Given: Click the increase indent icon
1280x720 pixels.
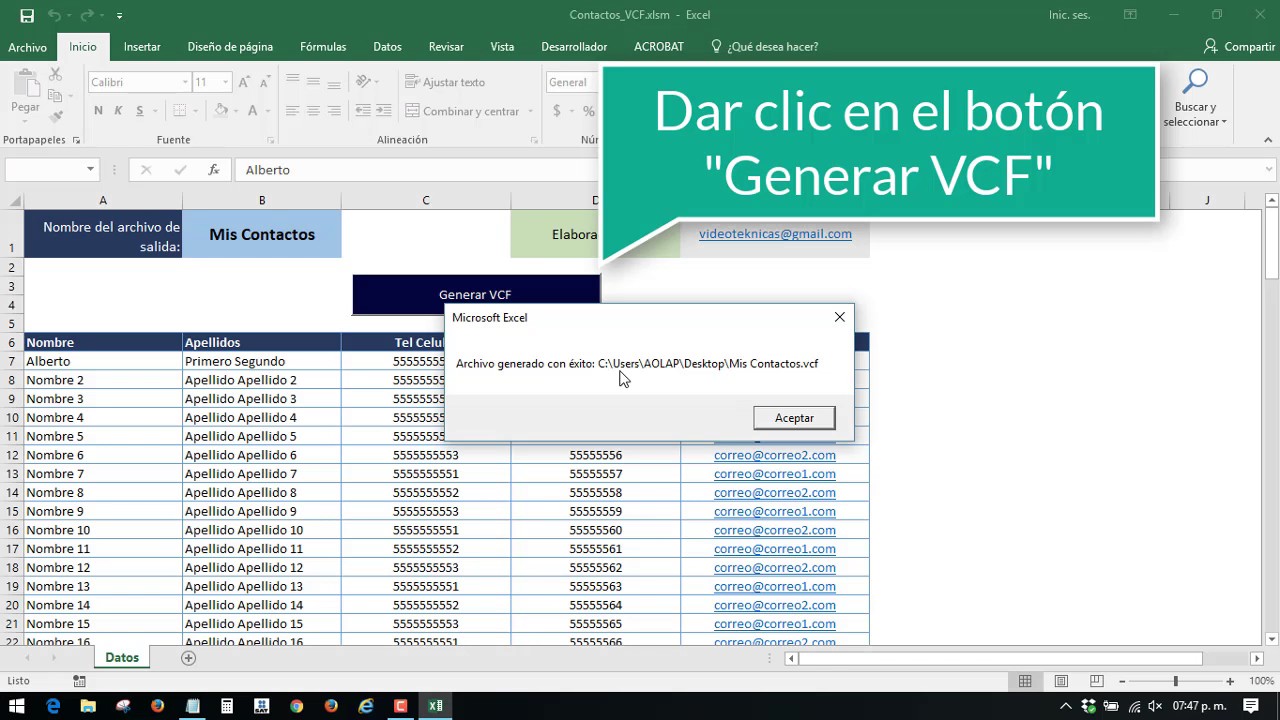Looking at the screenshot, I should (383, 111).
